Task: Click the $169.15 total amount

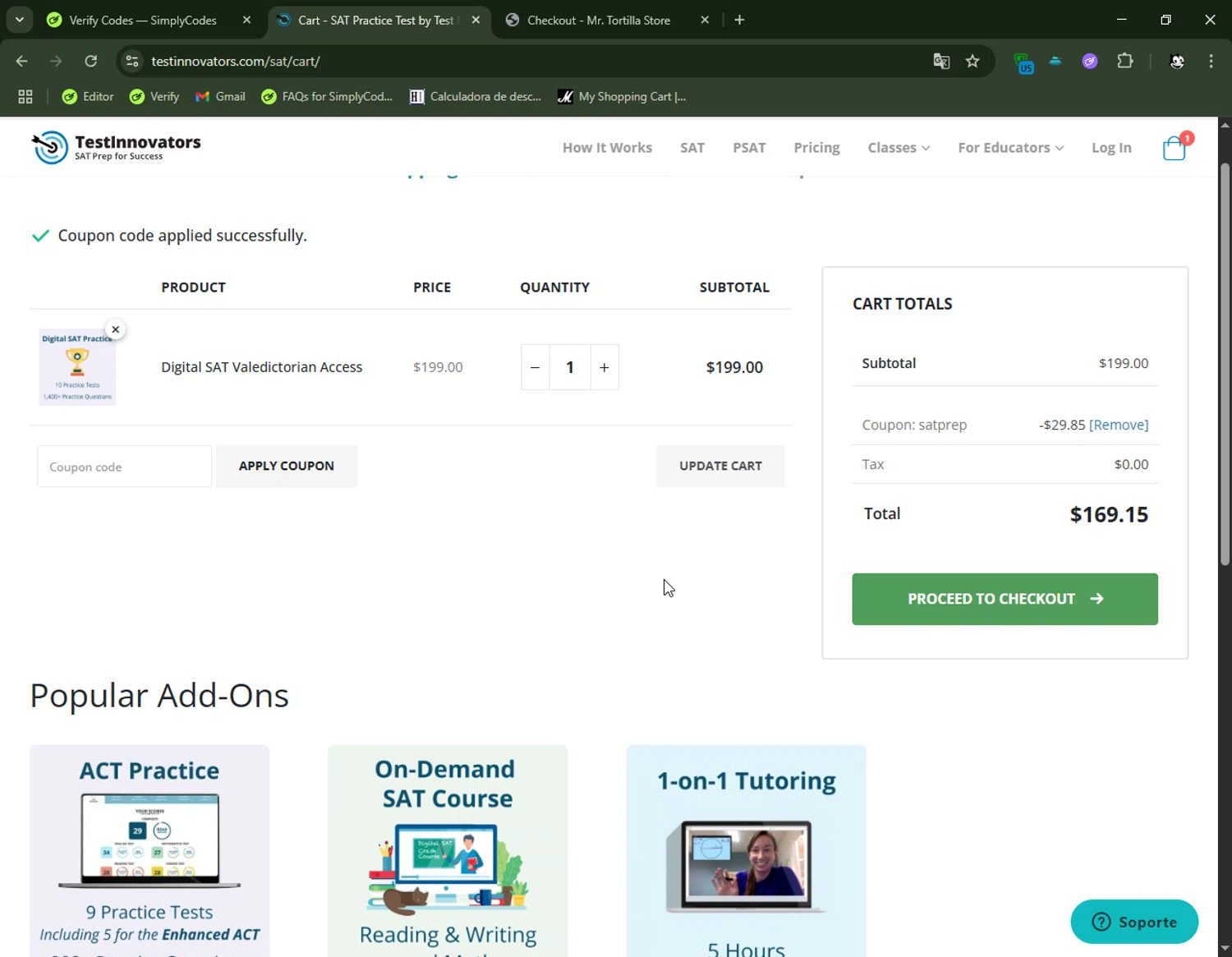Action: coord(1109,514)
